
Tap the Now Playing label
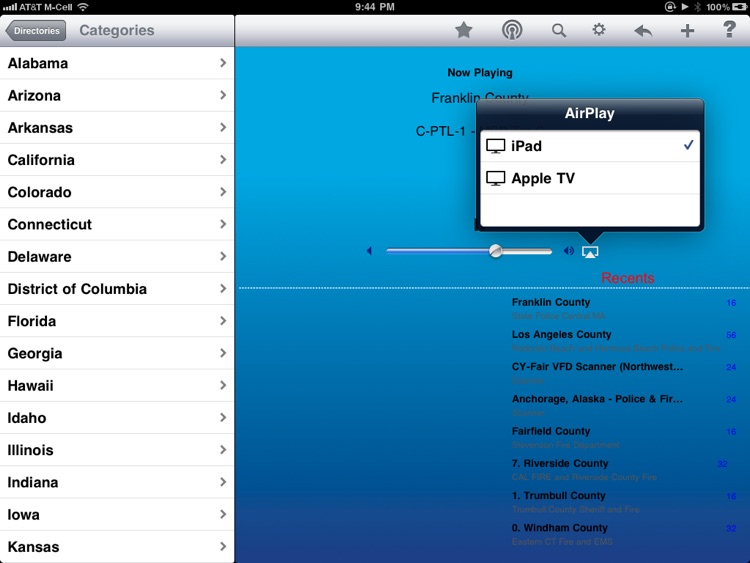(480, 73)
